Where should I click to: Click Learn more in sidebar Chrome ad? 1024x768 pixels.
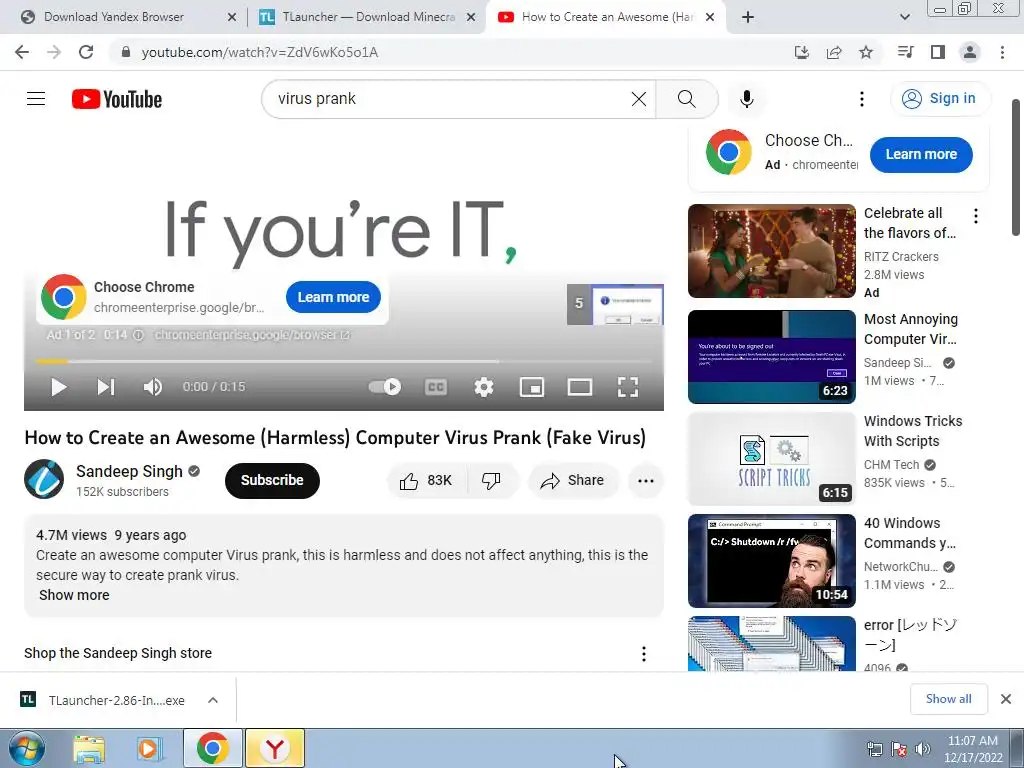tap(921, 155)
